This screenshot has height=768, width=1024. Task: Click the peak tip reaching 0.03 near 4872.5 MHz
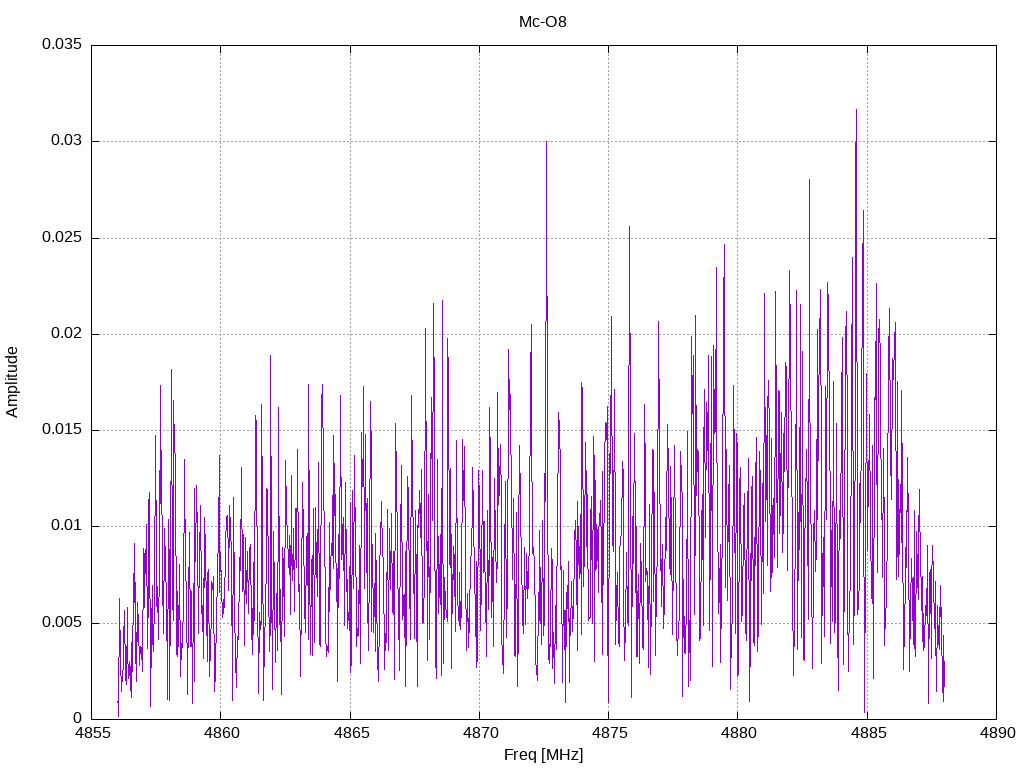click(546, 142)
